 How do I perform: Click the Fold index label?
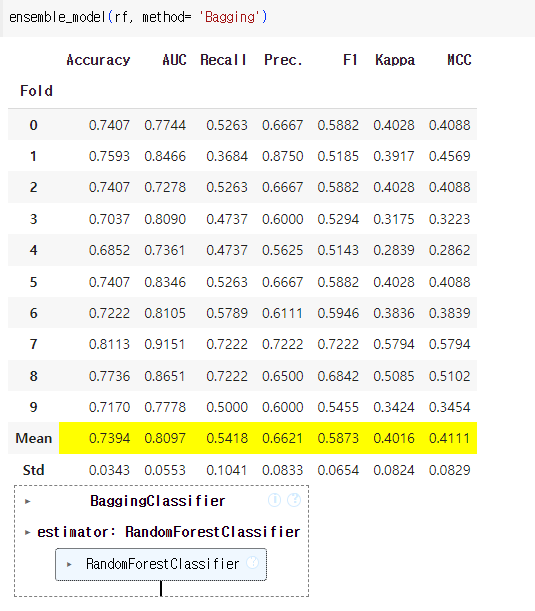click(x=36, y=91)
